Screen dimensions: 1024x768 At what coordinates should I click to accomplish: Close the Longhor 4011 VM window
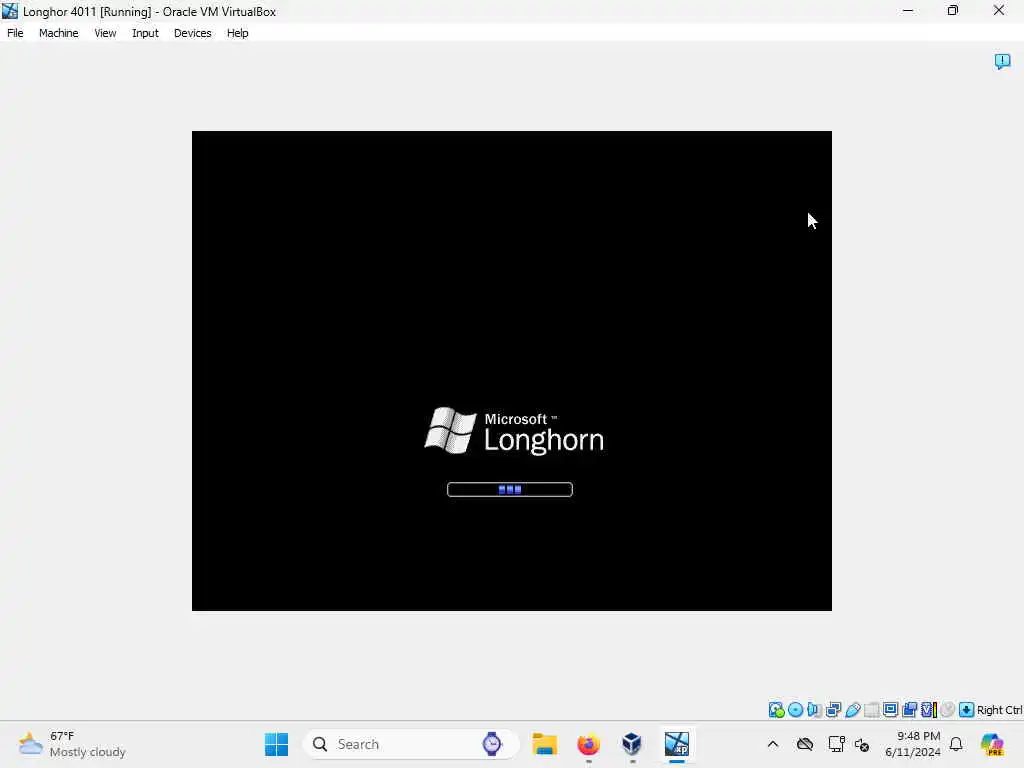(x=999, y=10)
